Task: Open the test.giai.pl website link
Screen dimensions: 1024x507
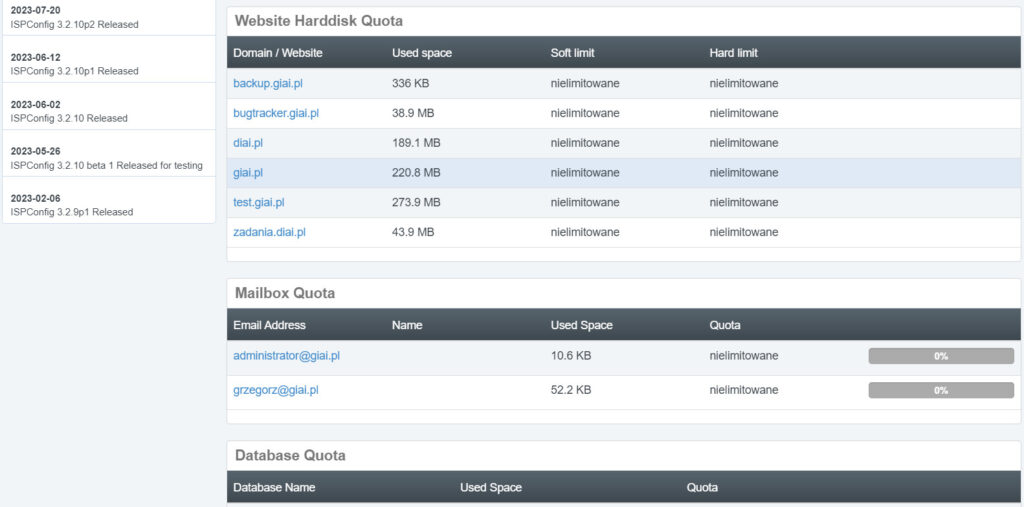Action: click(x=259, y=203)
